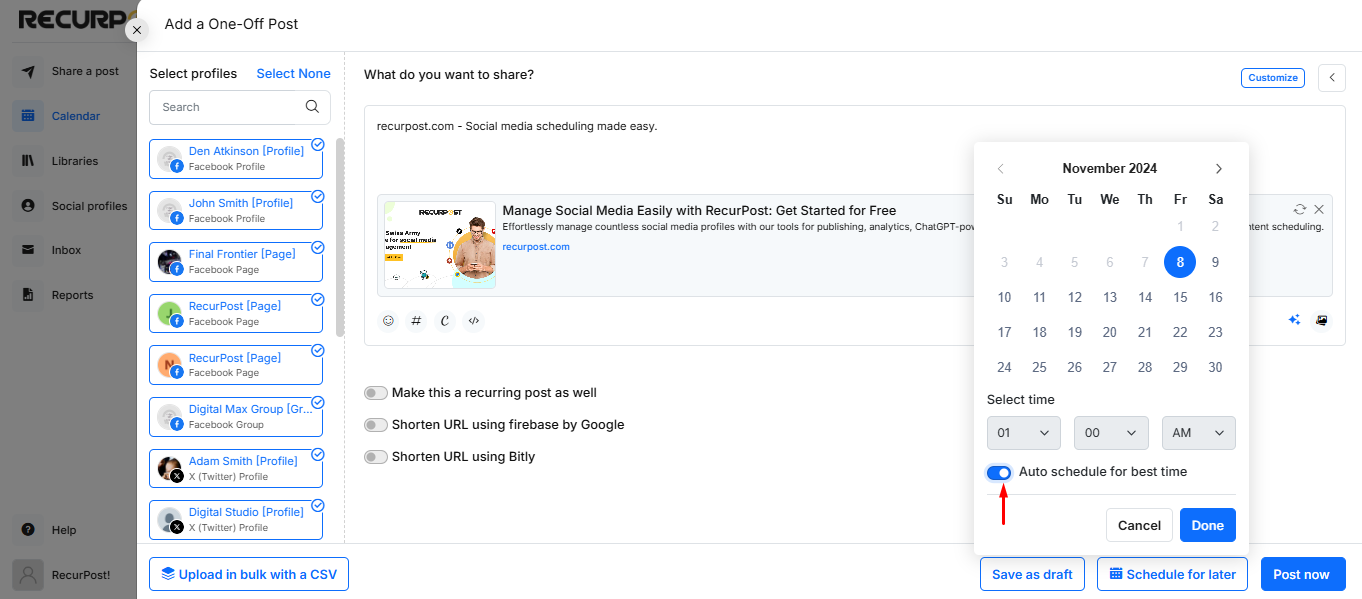Click the profile Search field
Screen dimensions: 1362x599
[240, 107]
